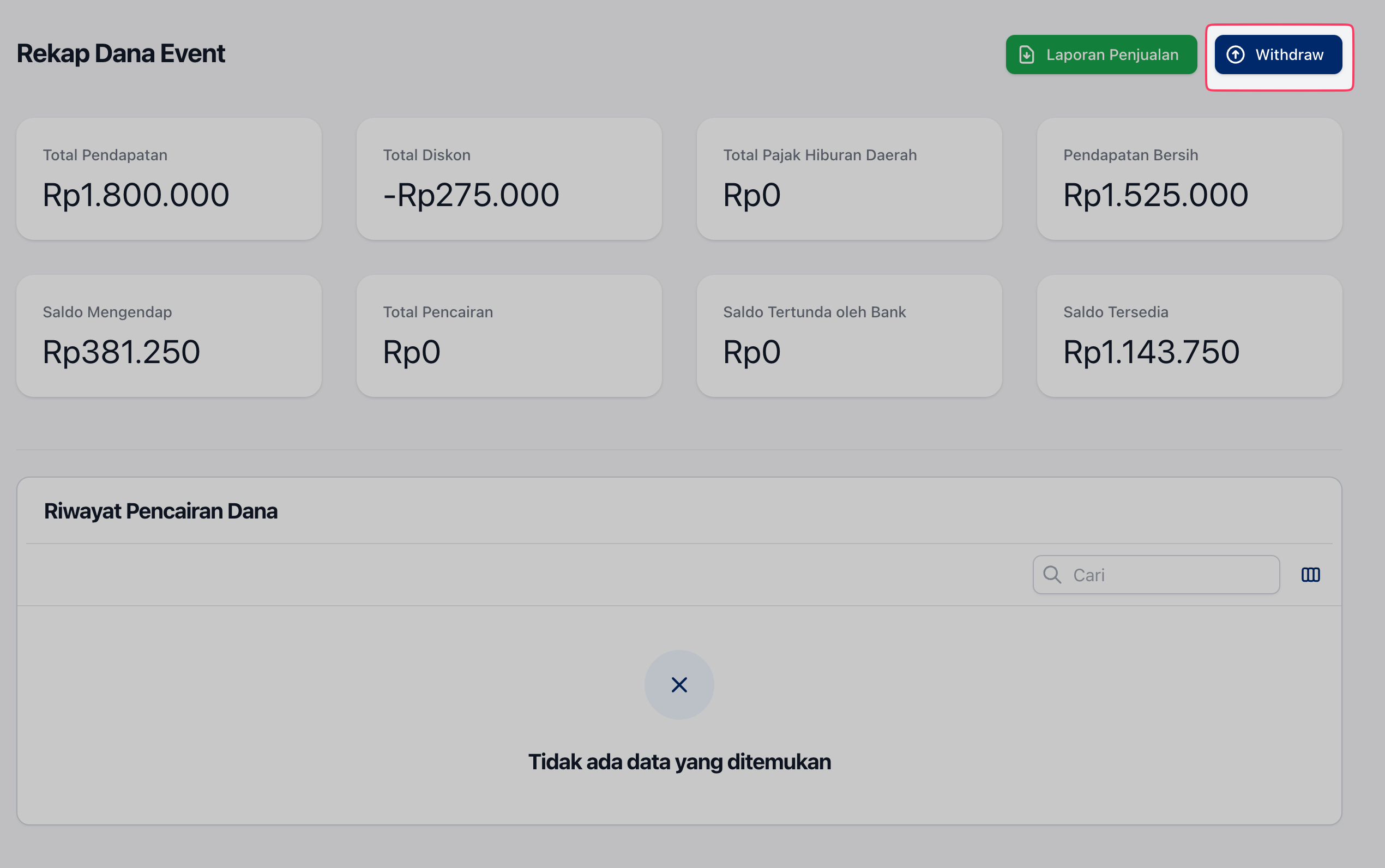Click the Rekap Dana Event heading

[121, 53]
